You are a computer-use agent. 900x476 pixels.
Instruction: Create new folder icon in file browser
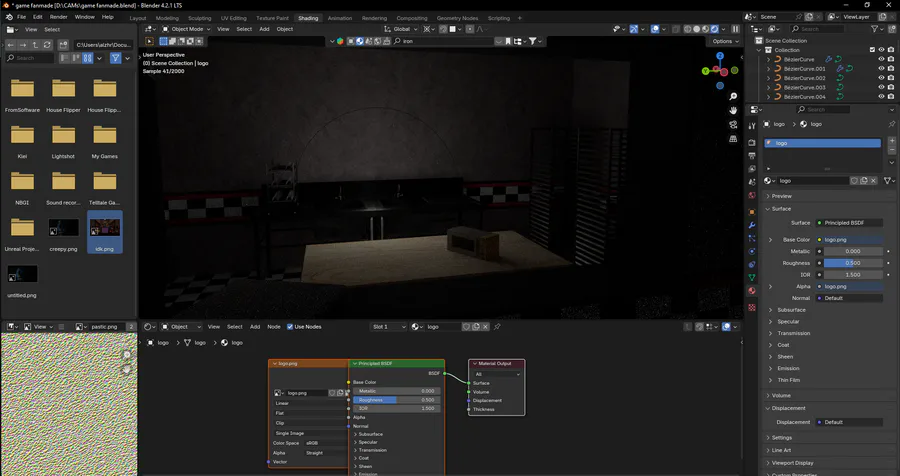[63, 44]
